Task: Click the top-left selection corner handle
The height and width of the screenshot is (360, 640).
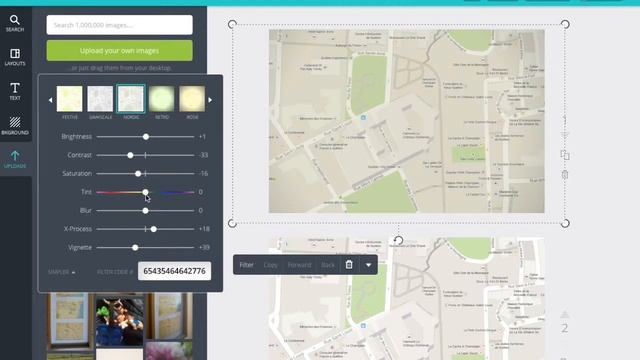Action: [x=232, y=24]
